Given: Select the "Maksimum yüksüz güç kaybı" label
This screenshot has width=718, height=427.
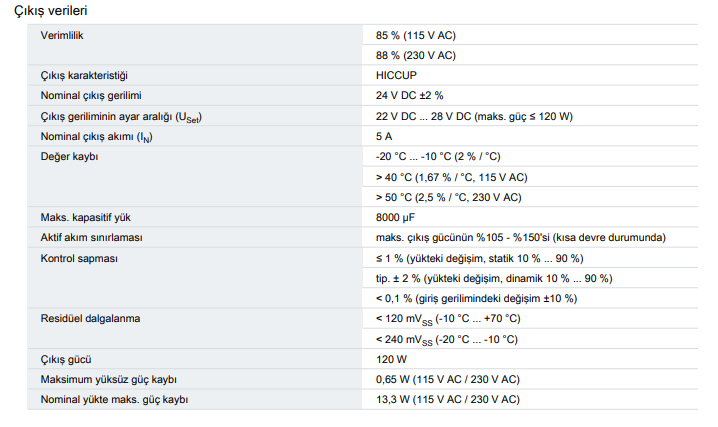Looking at the screenshot, I should [108, 380].
